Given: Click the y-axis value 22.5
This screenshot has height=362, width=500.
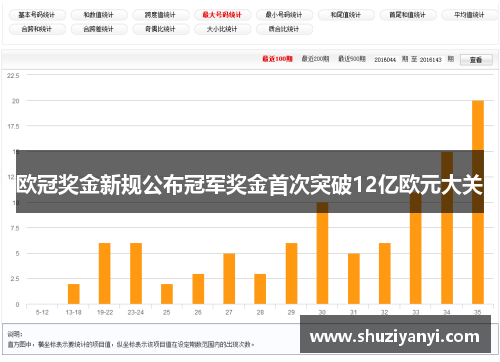Looking at the screenshot, I should (x=13, y=76).
